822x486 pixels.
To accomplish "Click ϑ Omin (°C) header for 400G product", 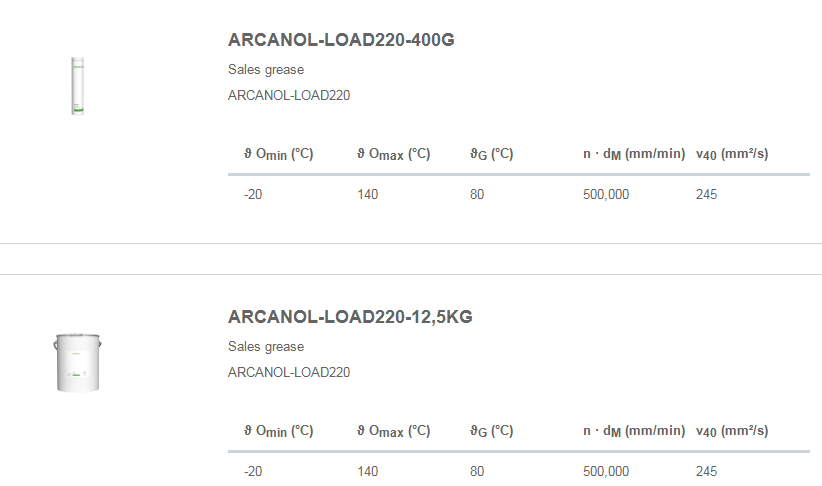I will (x=279, y=154).
